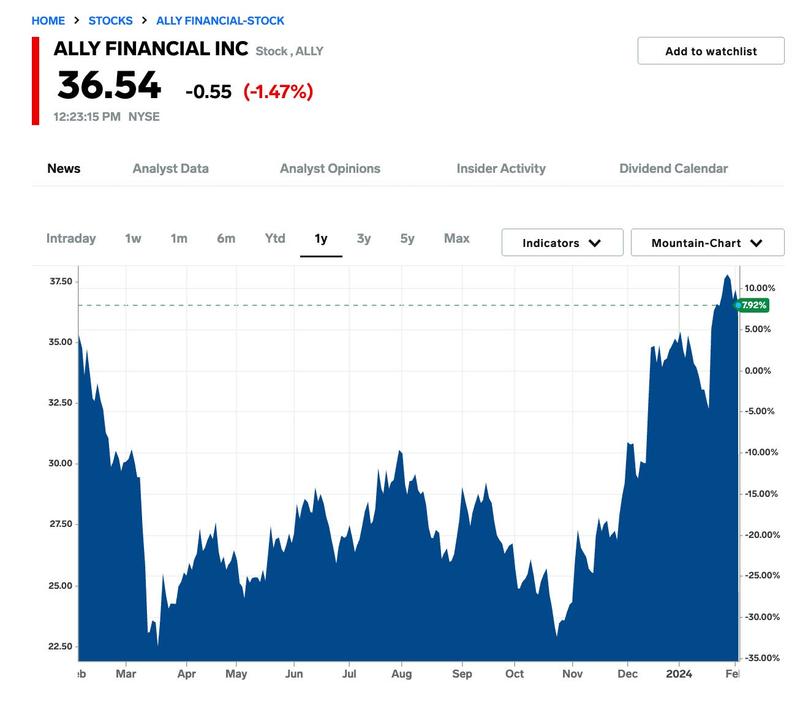Go to HOME breadcrumb link
Screen dimensions: 800x701
click(x=48, y=21)
